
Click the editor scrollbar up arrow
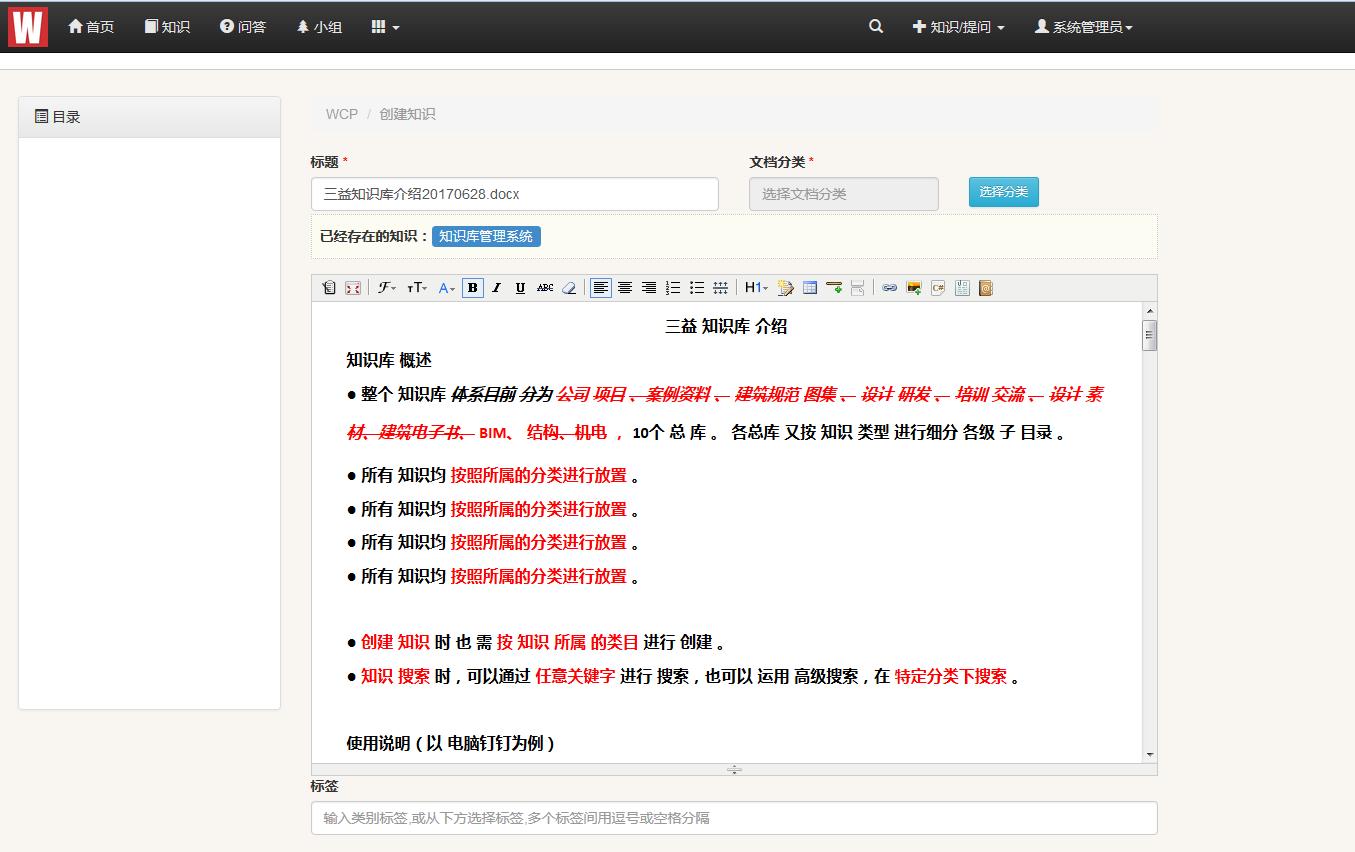(1150, 311)
